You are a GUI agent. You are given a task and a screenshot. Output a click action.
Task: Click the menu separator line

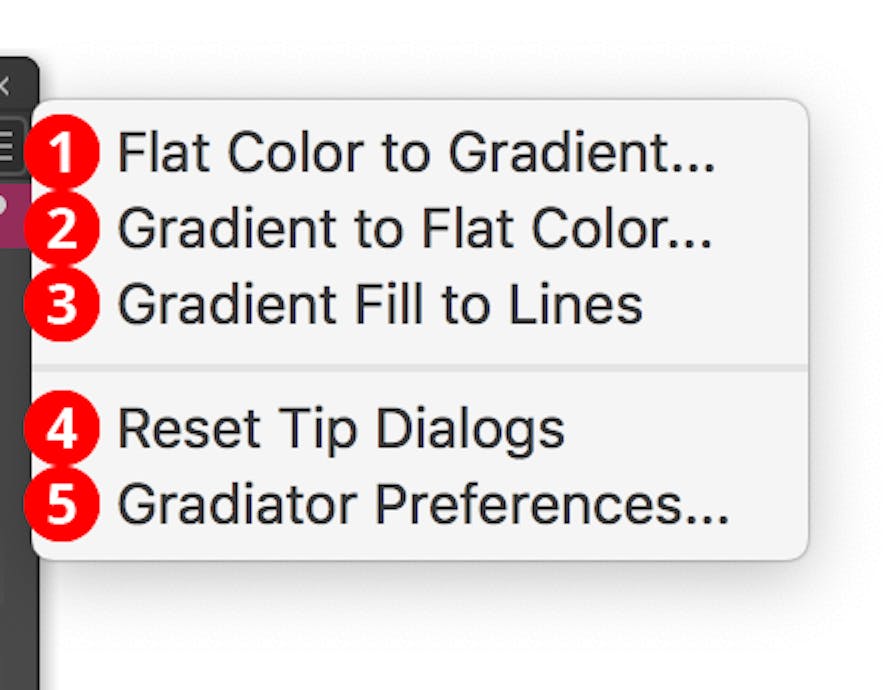[420, 367]
